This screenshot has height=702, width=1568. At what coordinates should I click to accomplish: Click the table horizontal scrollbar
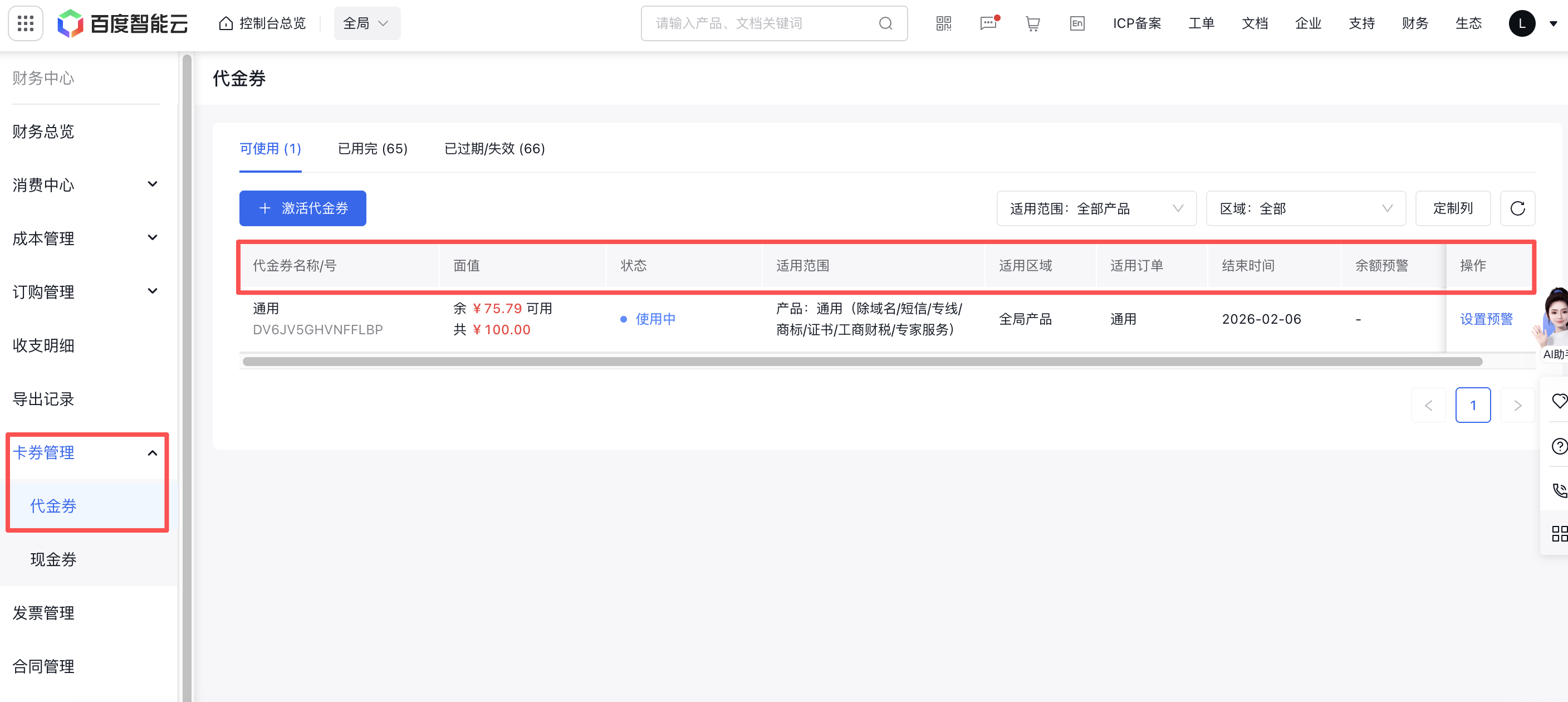point(862,362)
